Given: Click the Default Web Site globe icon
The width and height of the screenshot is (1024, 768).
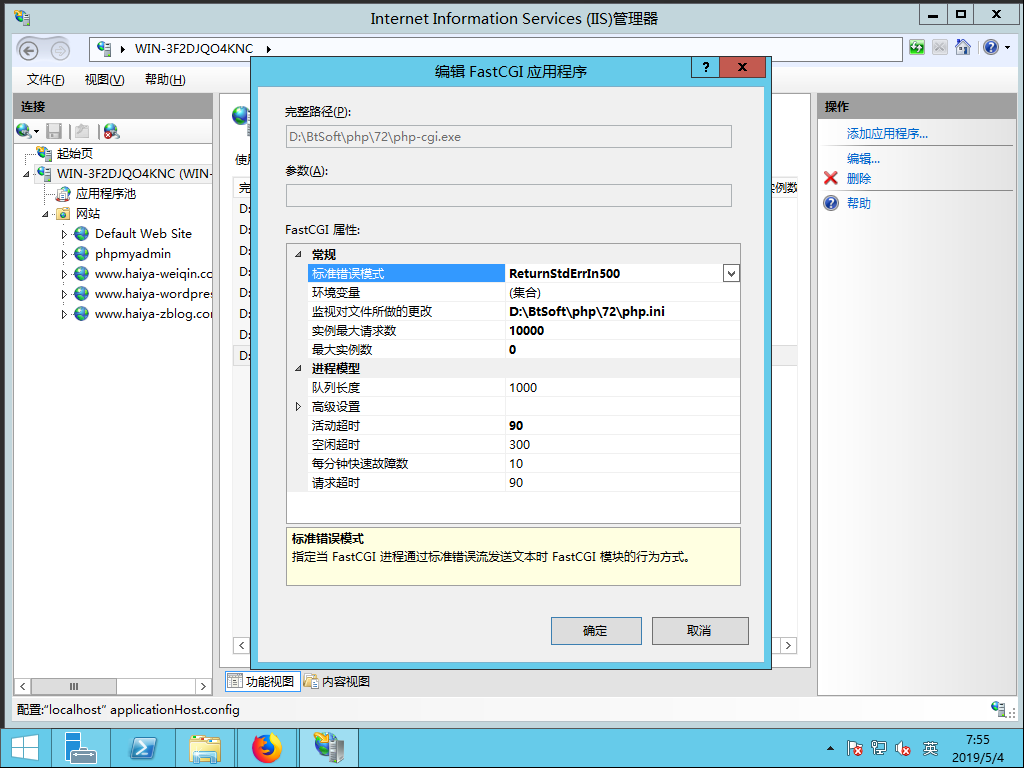Looking at the screenshot, I should point(81,233).
